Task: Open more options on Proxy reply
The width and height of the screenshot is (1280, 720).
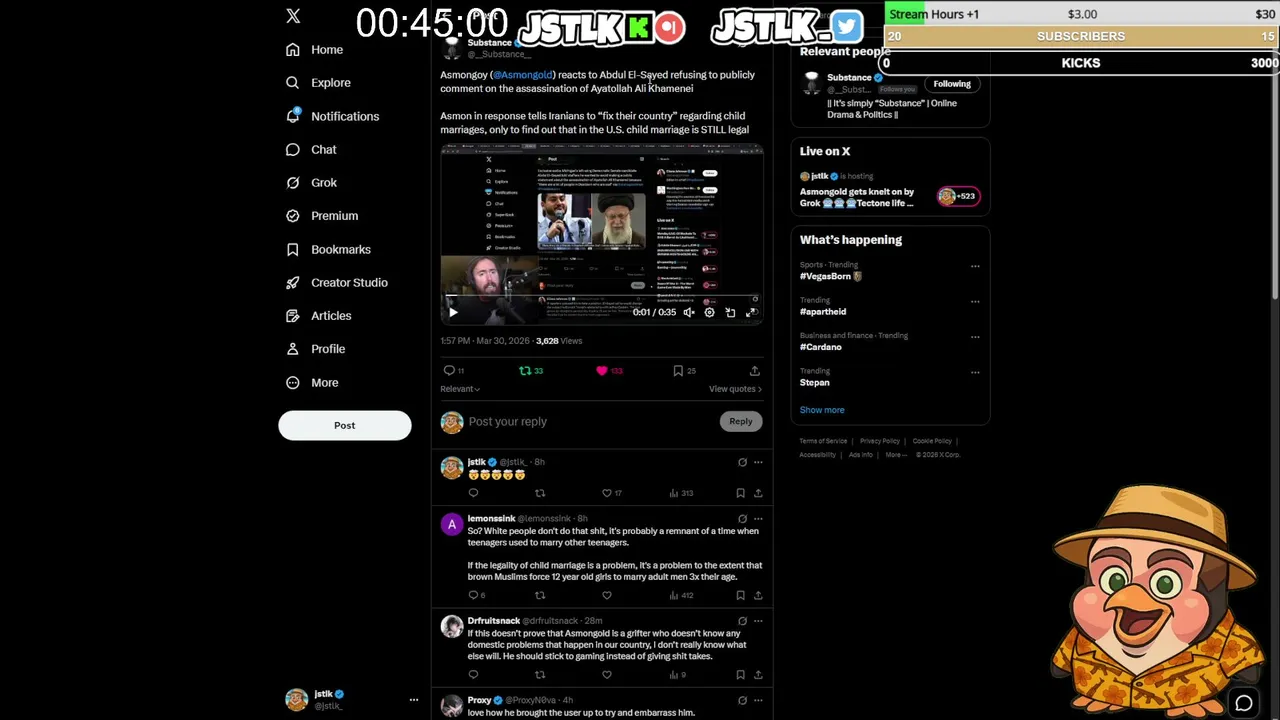Action: (x=758, y=700)
